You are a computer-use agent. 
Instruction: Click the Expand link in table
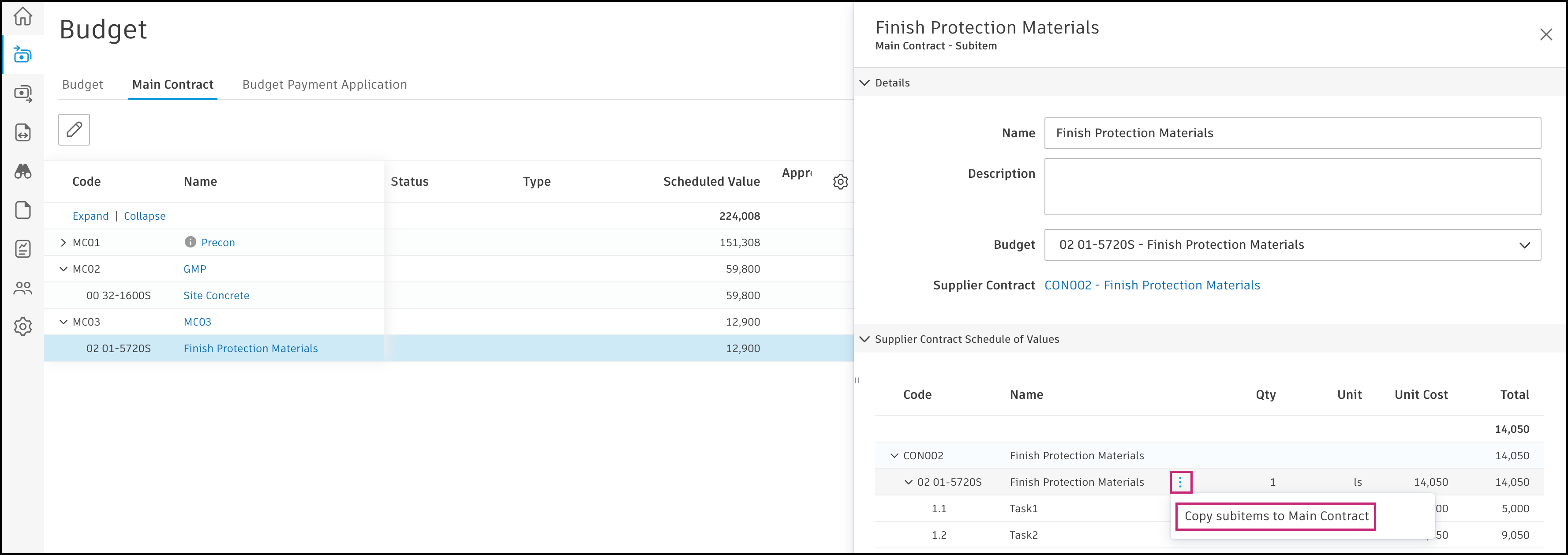point(90,216)
